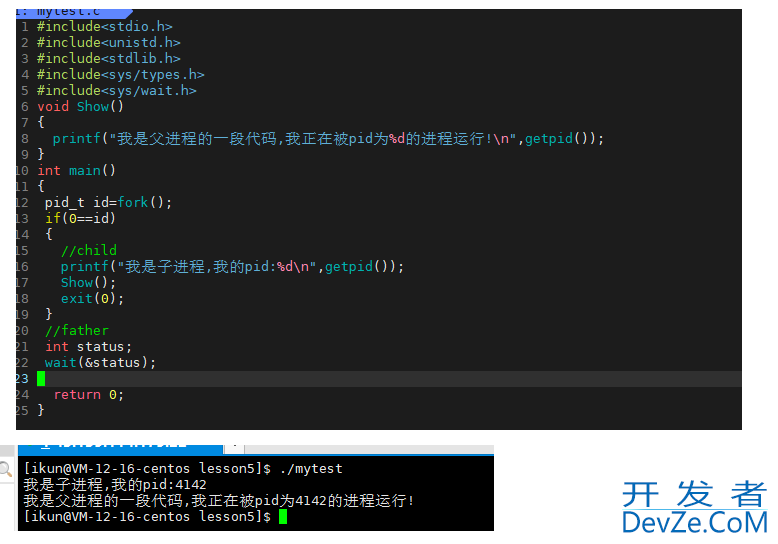Image resolution: width=778 pixels, height=544 pixels.
Task: Click the green cursor at the terminal prompt
Action: click(283, 517)
